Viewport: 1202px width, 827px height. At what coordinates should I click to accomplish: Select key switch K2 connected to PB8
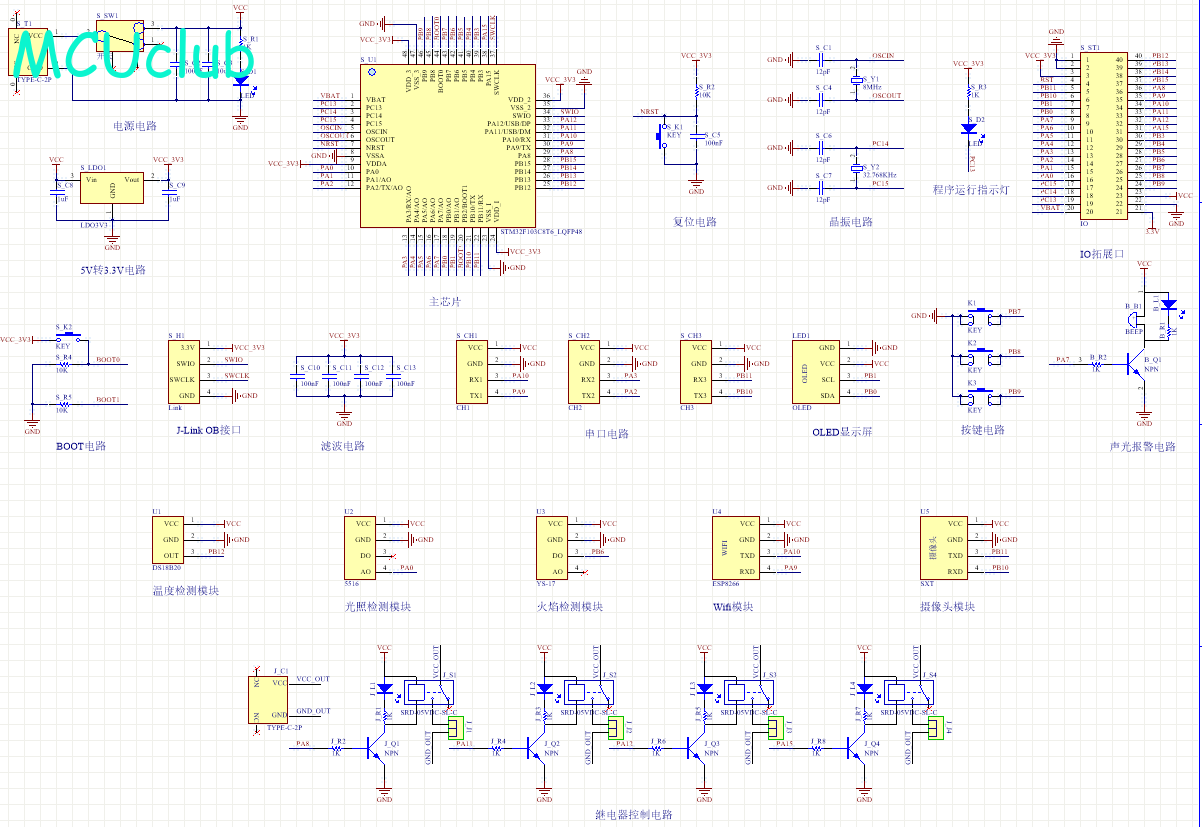982,357
